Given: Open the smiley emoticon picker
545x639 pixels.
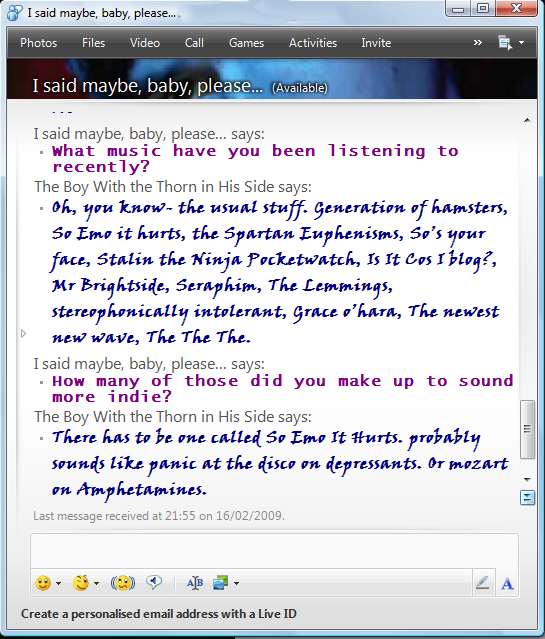Looking at the screenshot, I should pyautogui.click(x=43, y=583).
